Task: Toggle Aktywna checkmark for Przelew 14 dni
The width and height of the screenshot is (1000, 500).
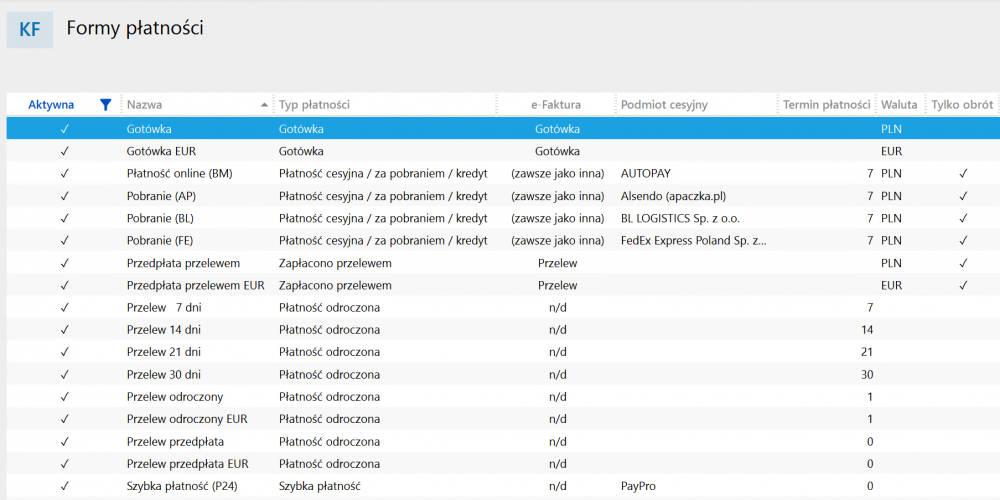Action: pos(64,330)
